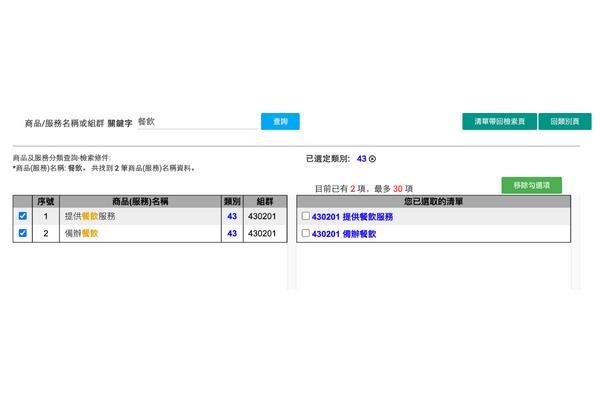Click the keyword input field containing 餐飲
The height and width of the screenshot is (400, 600).
click(195, 122)
